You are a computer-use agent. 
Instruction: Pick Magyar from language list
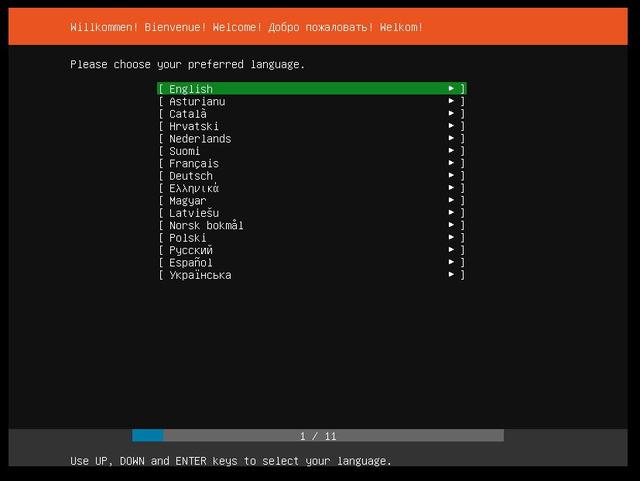[x=312, y=200]
